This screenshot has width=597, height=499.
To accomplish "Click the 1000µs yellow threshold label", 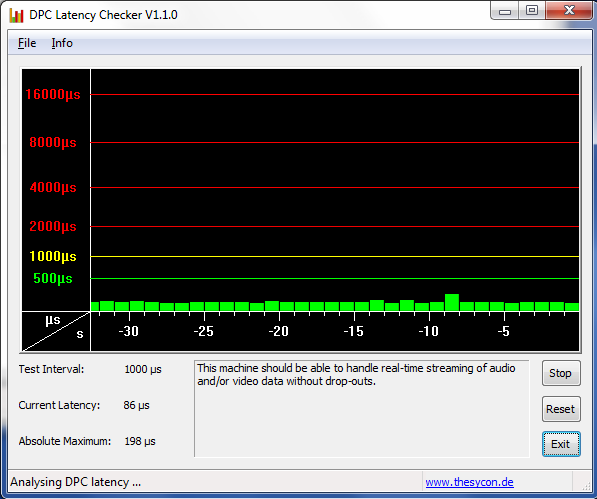I will click(53, 257).
